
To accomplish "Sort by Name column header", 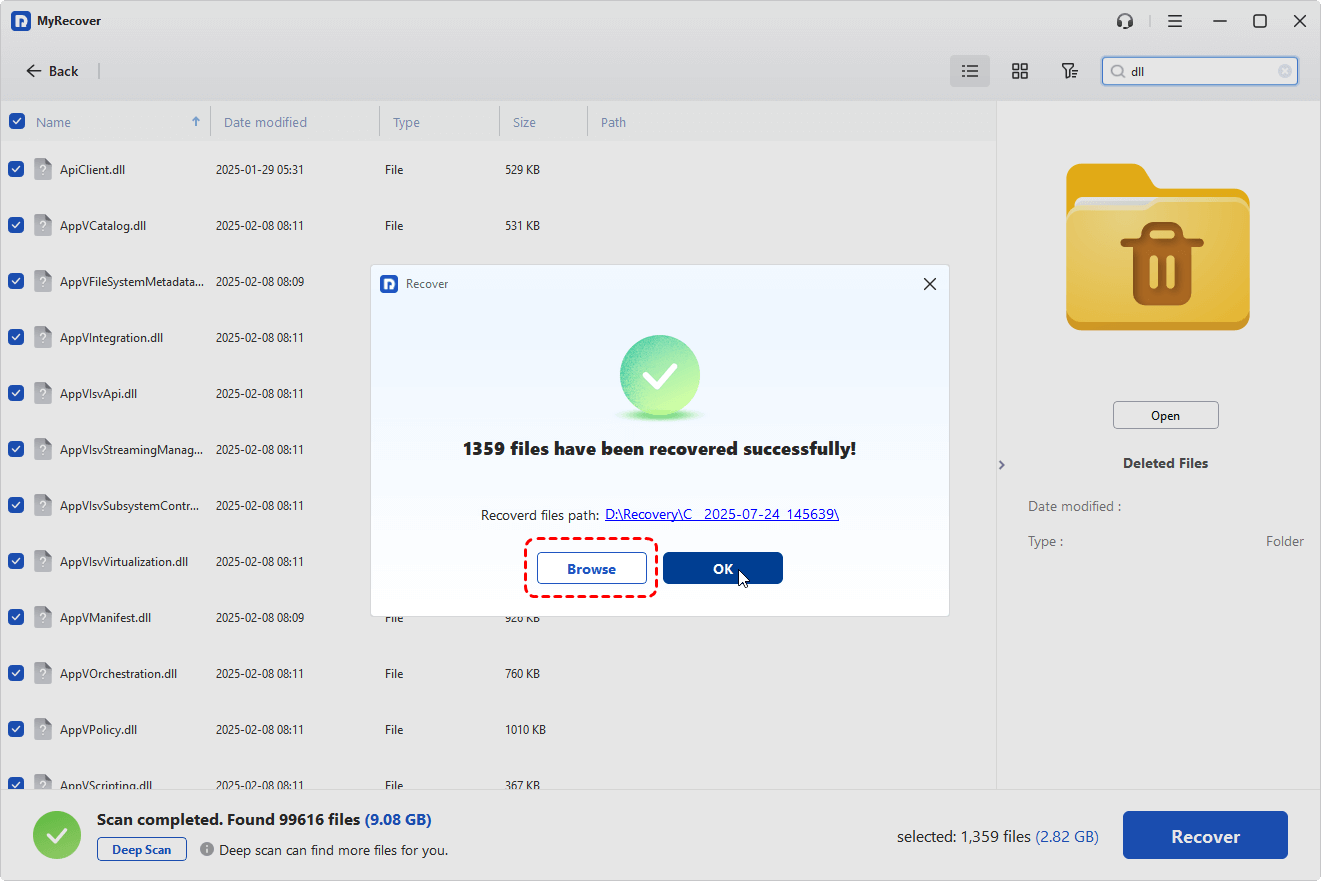I will [53, 122].
